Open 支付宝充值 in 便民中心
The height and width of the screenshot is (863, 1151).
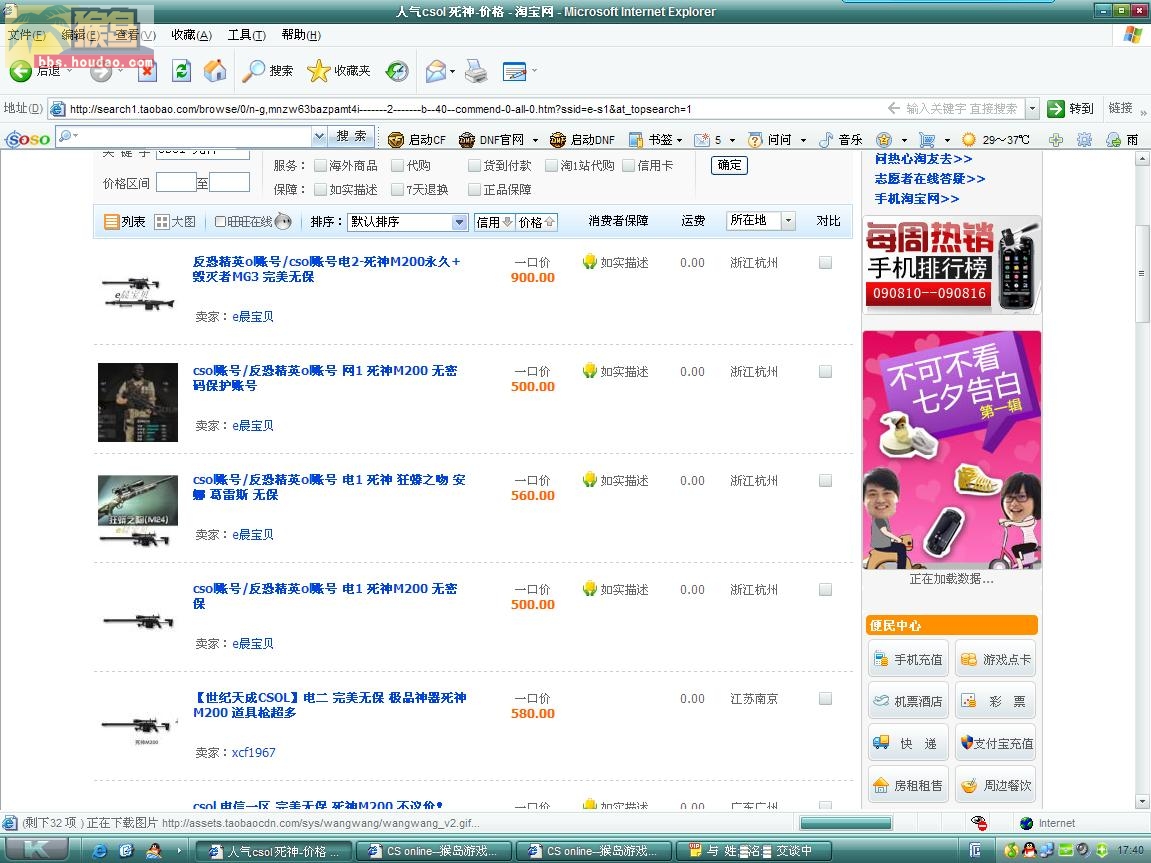click(x=996, y=743)
